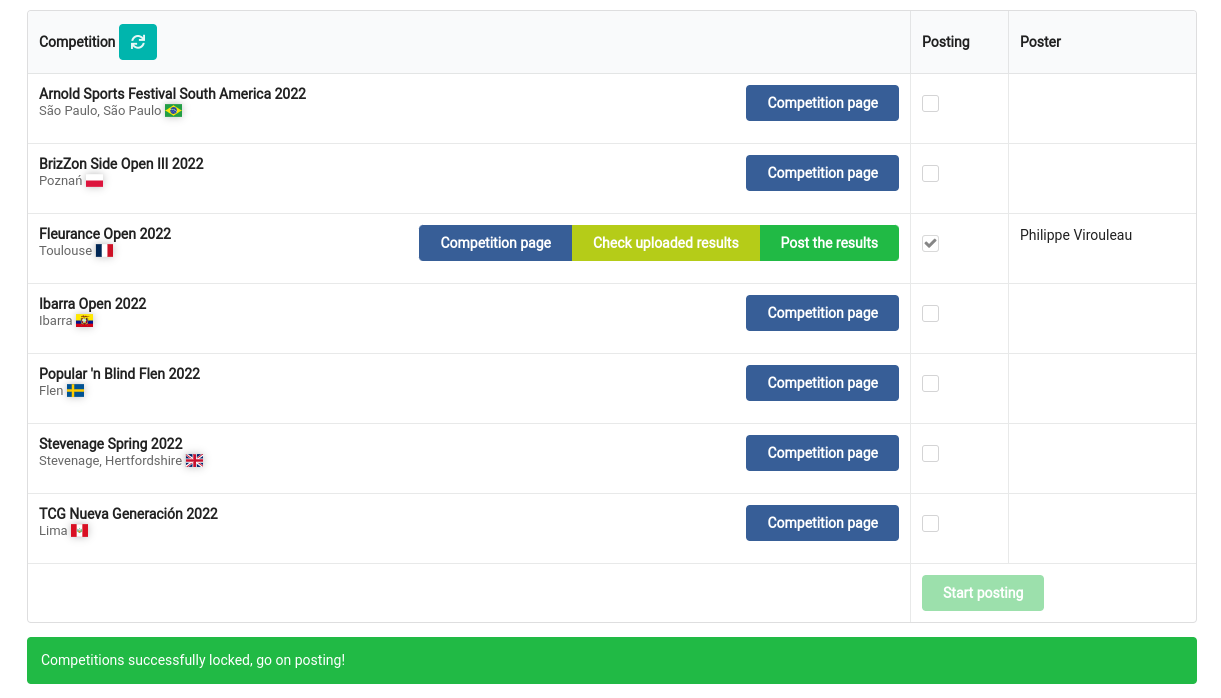Viewport: 1221px width, 698px height.
Task: Click the Competition column header text
Action: (x=77, y=42)
